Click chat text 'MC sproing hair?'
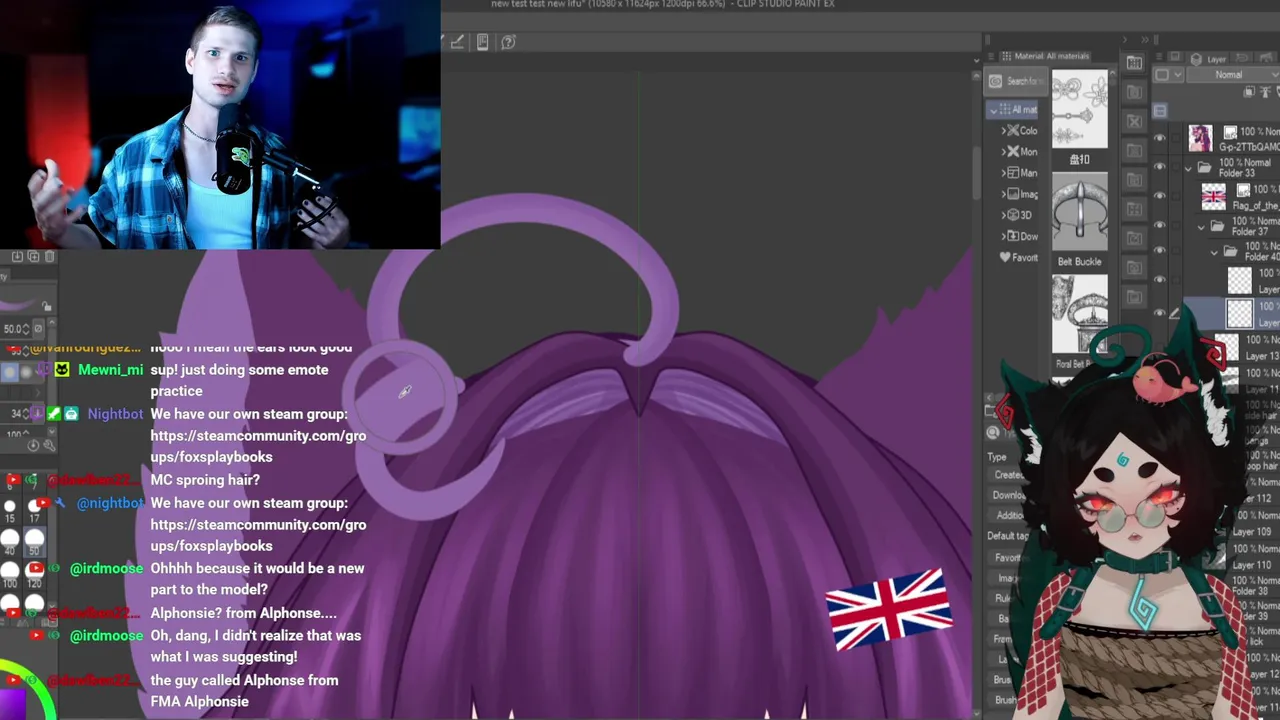The height and width of the screenshot is (720, 1280). (205, 480)
